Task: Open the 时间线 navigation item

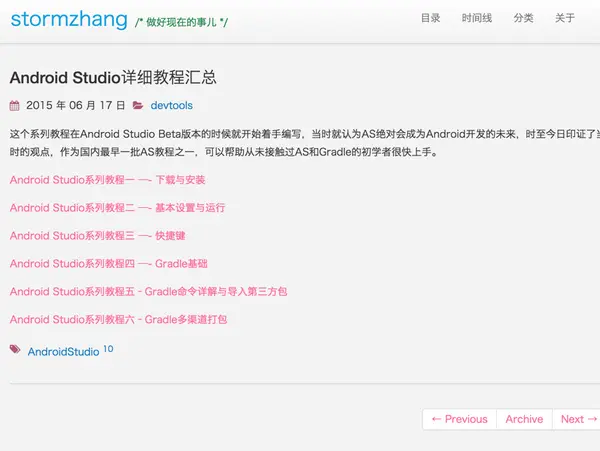Action: tap(476, 18)
